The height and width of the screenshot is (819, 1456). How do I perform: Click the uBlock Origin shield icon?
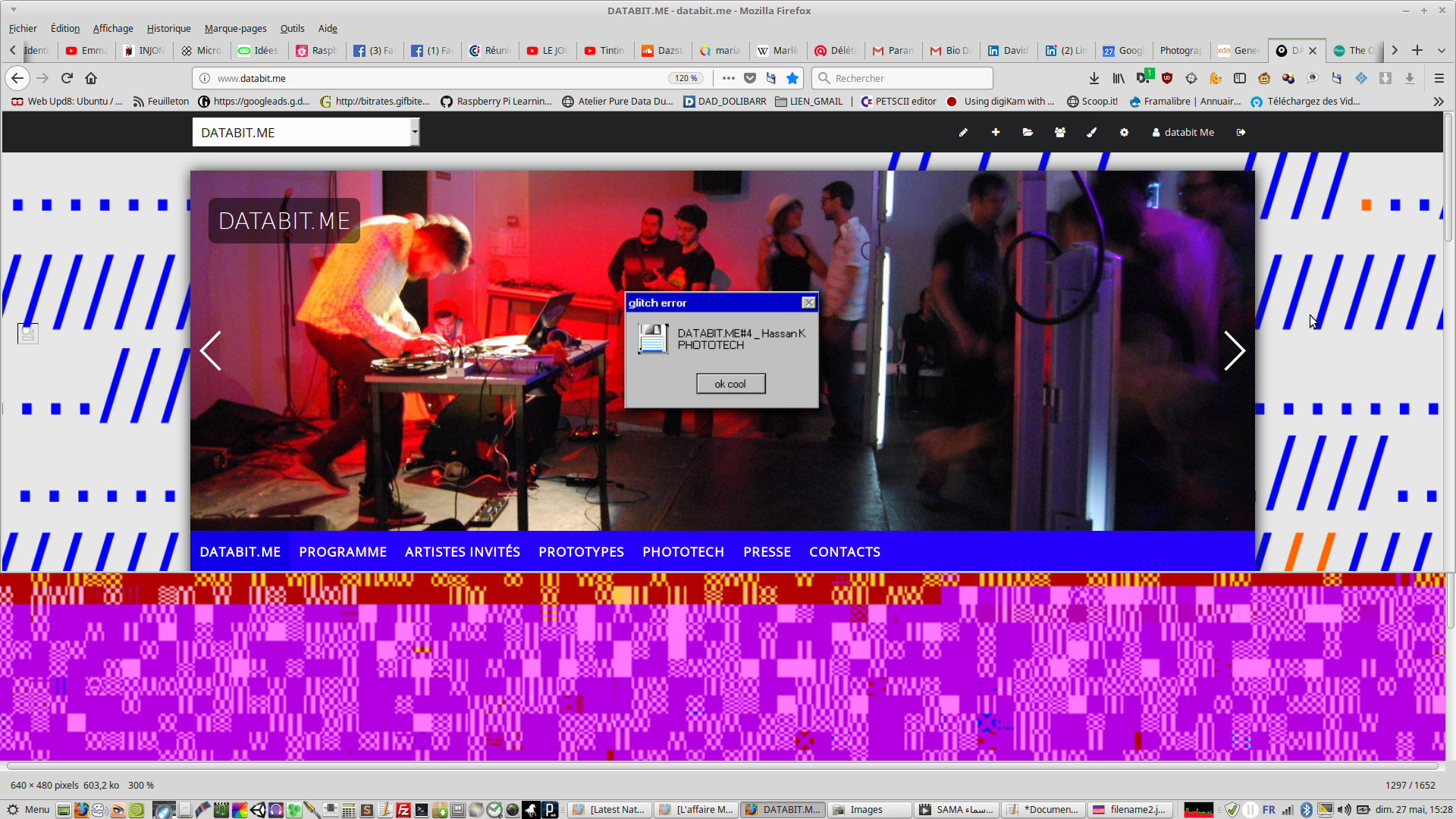(1167, 78)
